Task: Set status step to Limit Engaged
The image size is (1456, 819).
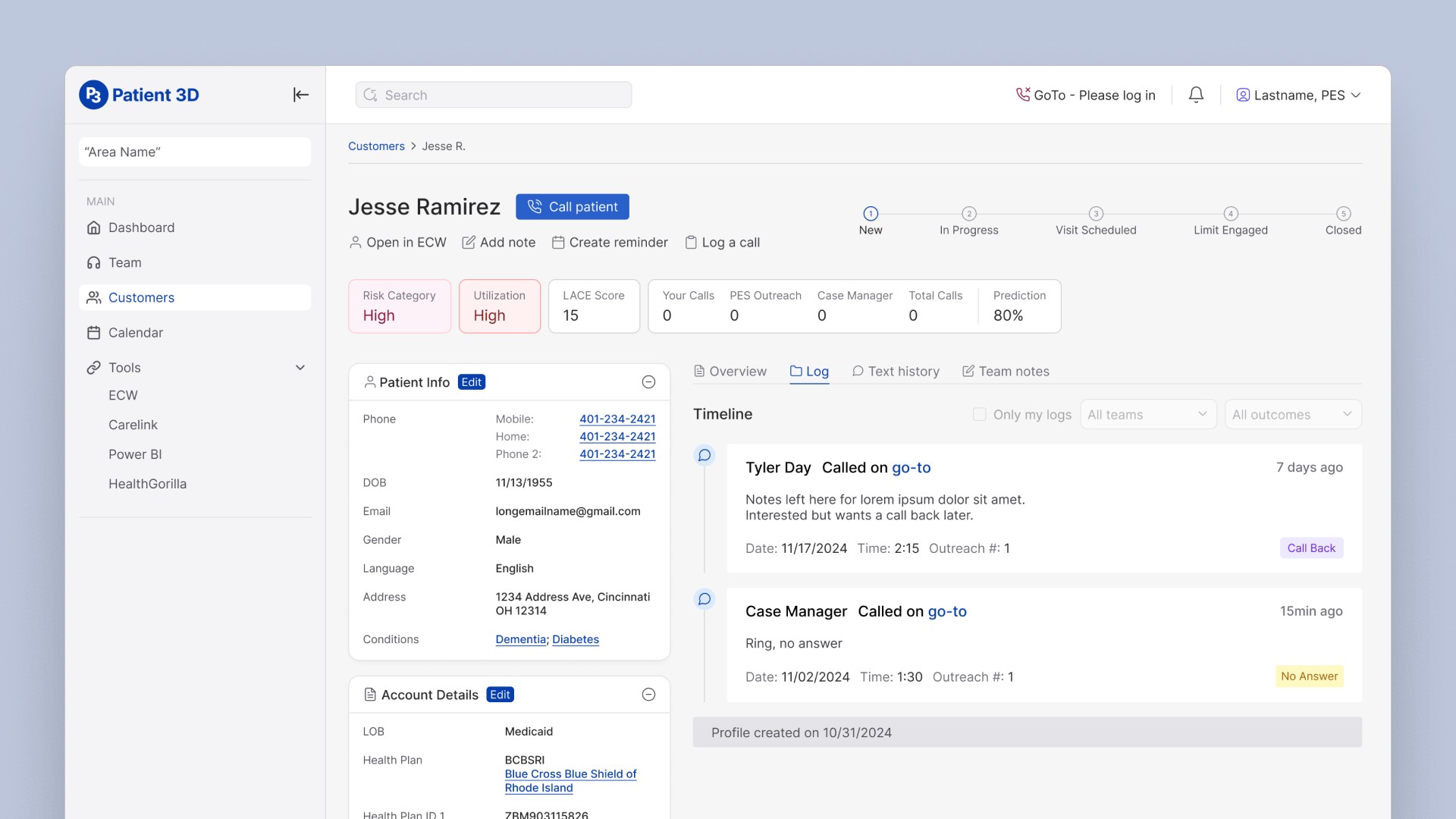Action: click(x=1231, y=221)
